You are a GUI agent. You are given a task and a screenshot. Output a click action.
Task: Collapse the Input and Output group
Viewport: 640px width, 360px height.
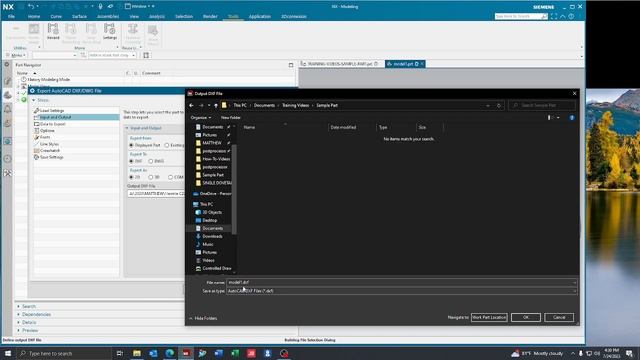coord(127,128)
